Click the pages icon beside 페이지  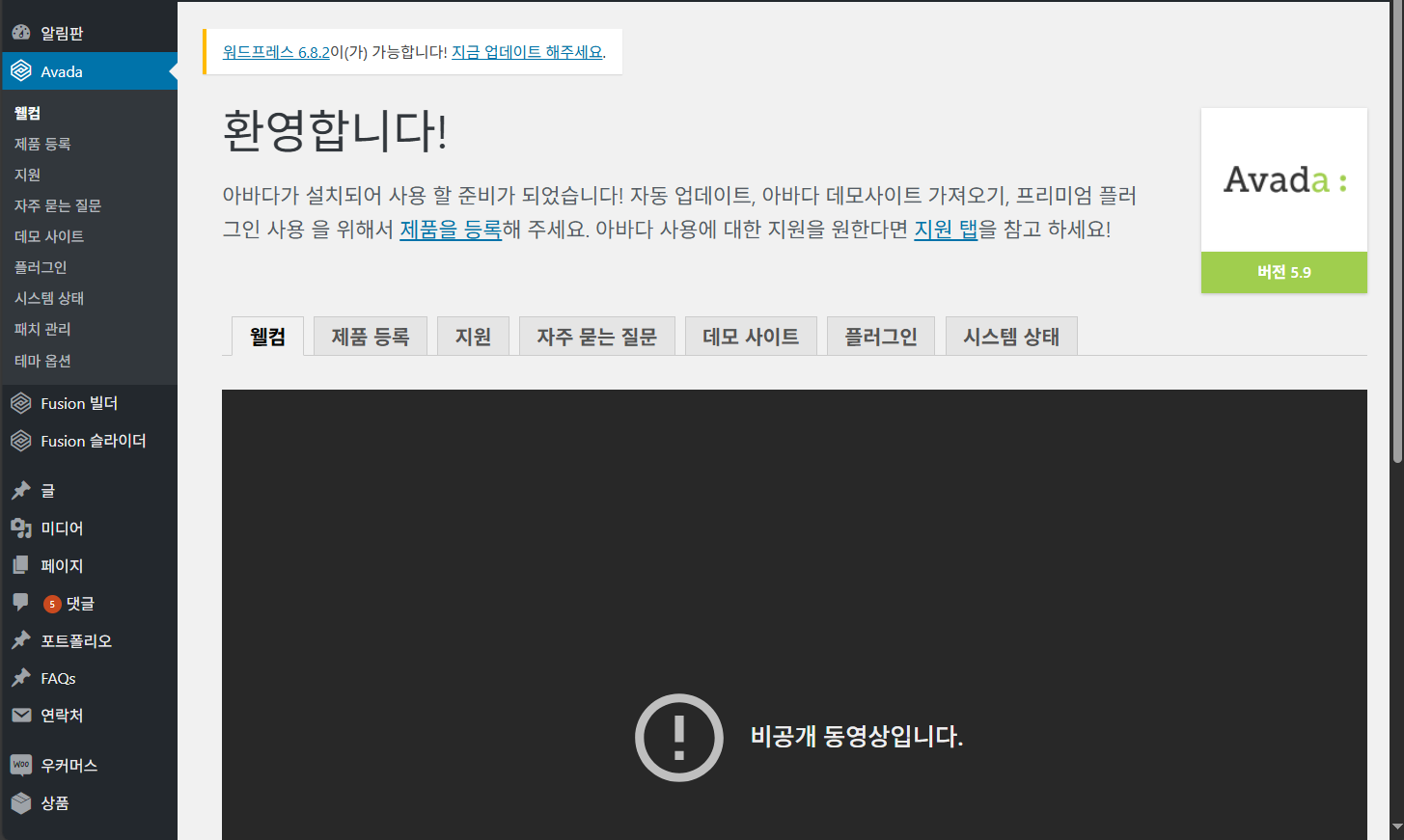pyautogui.click(x=21, y=566)
